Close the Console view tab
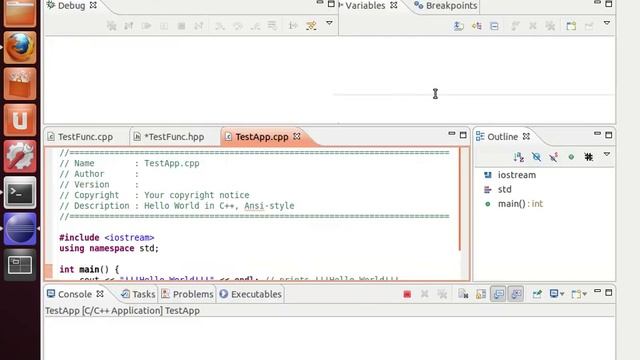The width and height of the screenshot is (640, 360). tap(100, 294)
